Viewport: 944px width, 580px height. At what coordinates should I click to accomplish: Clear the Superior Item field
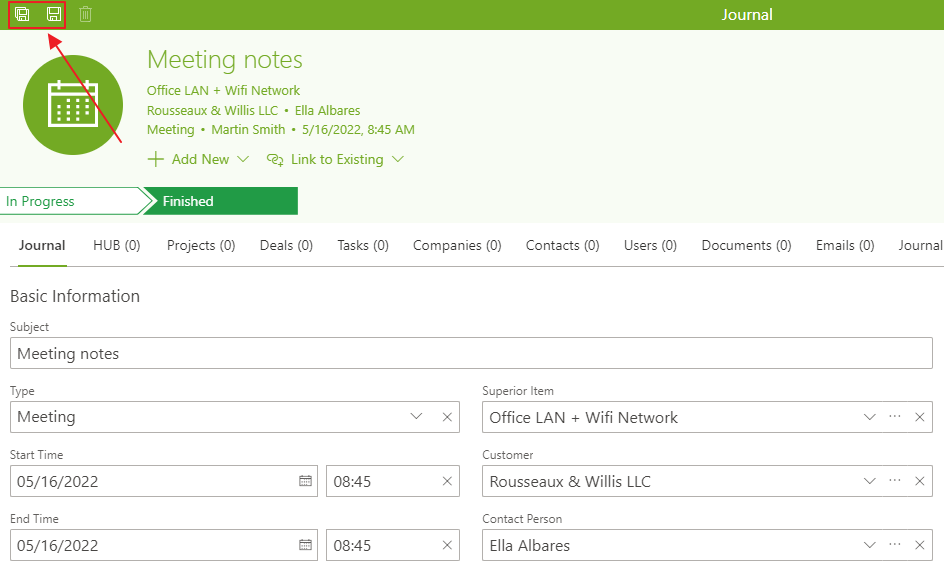click(x=919, y=417)
